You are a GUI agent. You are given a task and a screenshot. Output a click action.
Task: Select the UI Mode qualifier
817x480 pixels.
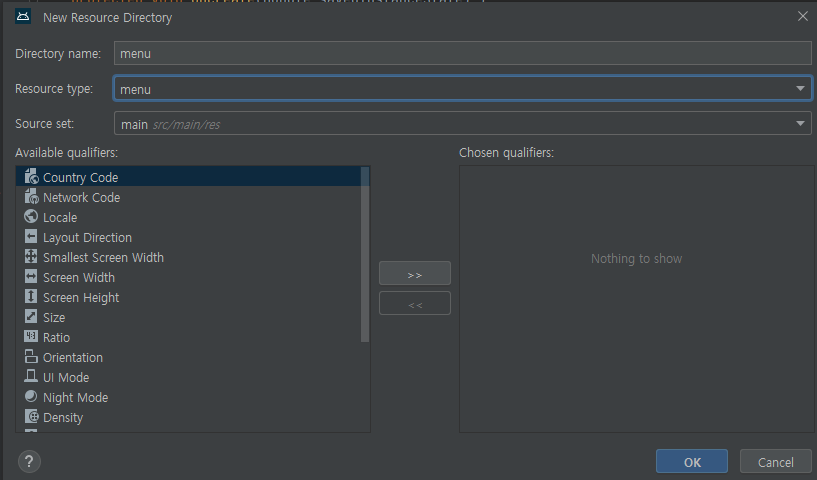click(189, 377)
